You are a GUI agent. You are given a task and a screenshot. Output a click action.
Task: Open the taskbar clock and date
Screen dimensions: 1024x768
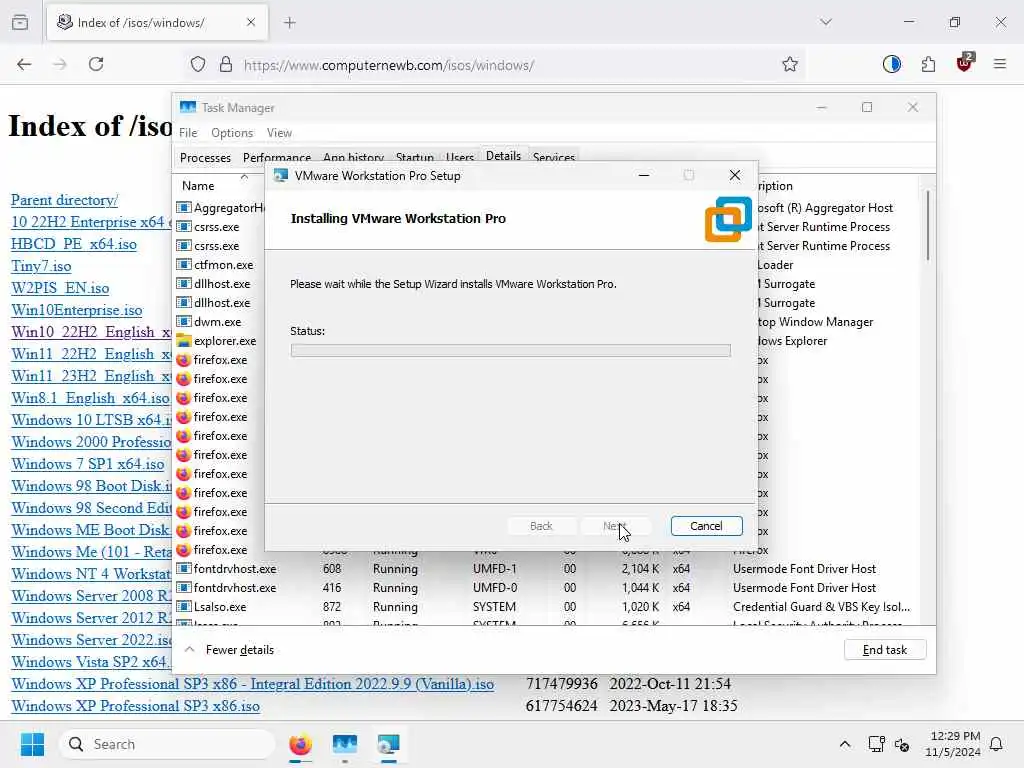(952, 744)
